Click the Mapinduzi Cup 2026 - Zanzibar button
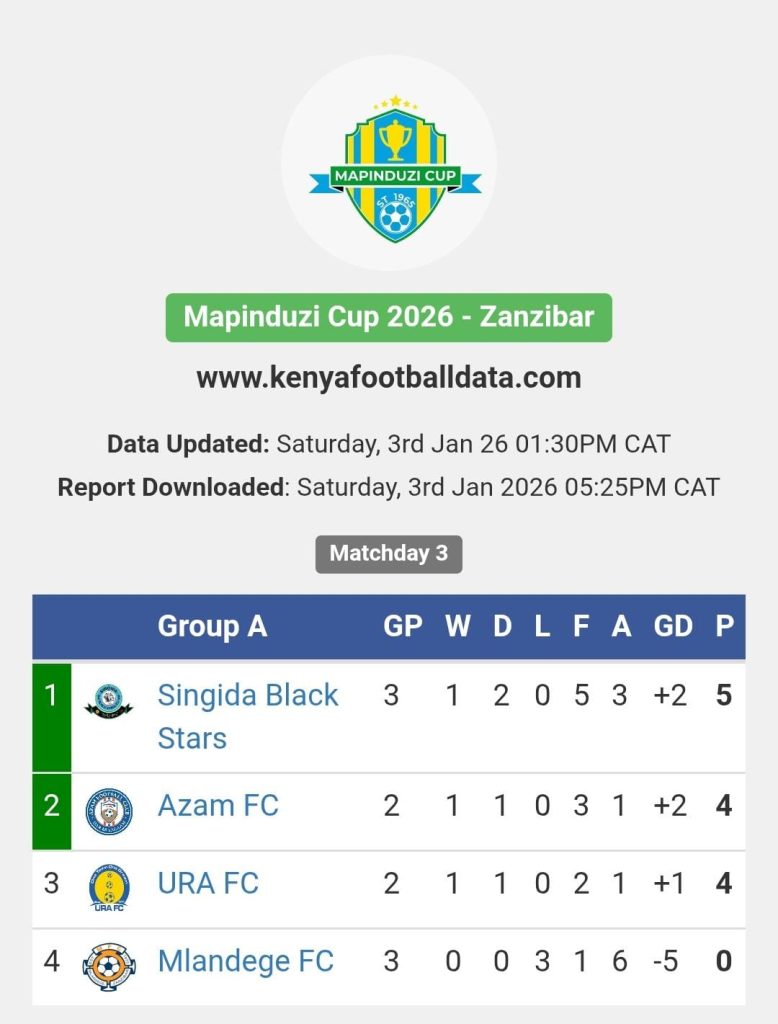This screenshot has width=778, height=1024. point(388,318)
